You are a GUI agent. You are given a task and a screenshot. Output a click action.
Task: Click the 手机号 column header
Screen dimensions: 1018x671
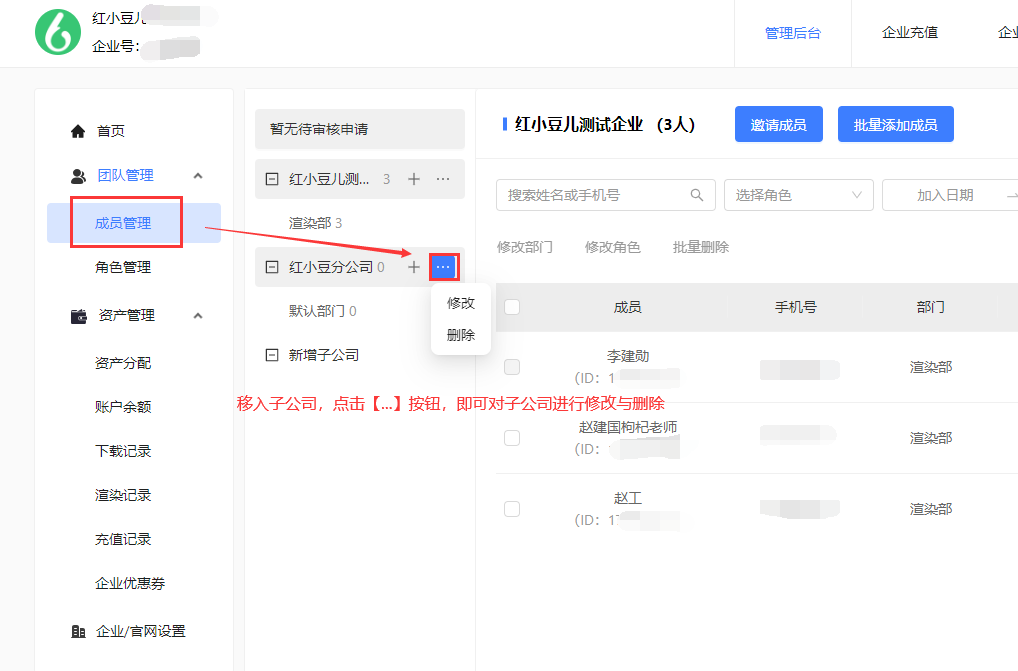[x=795, y=307]
